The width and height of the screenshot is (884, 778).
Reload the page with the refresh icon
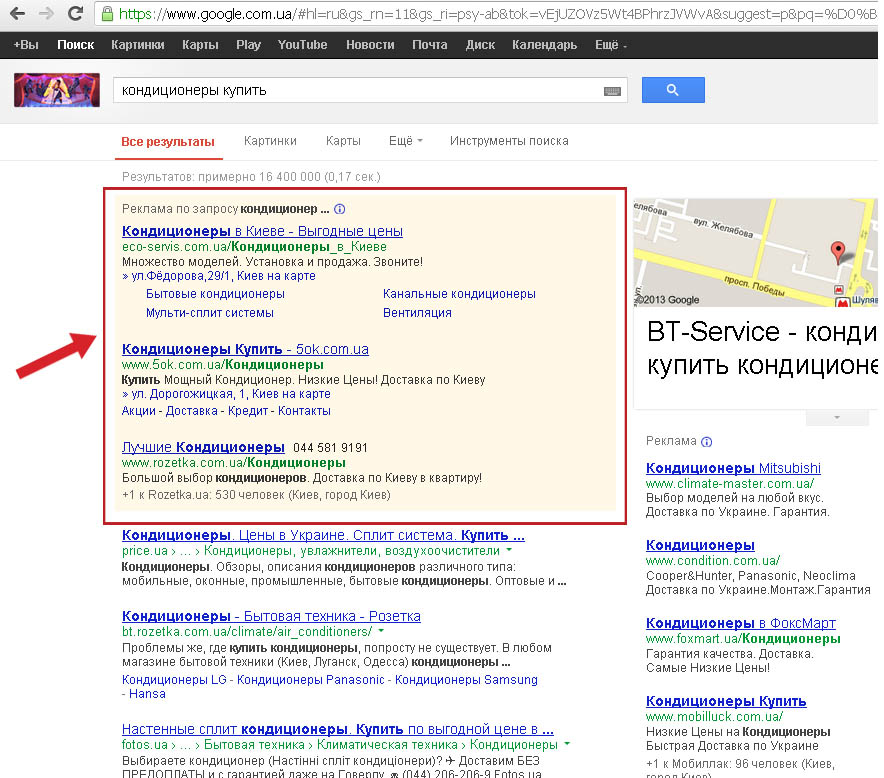[x=76, y=14]
